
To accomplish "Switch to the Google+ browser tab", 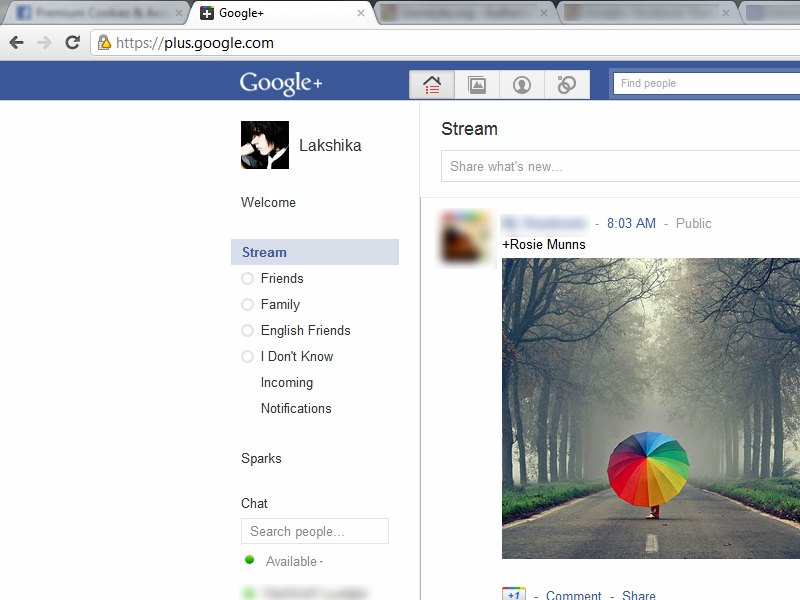I will (x=283, y=13).
